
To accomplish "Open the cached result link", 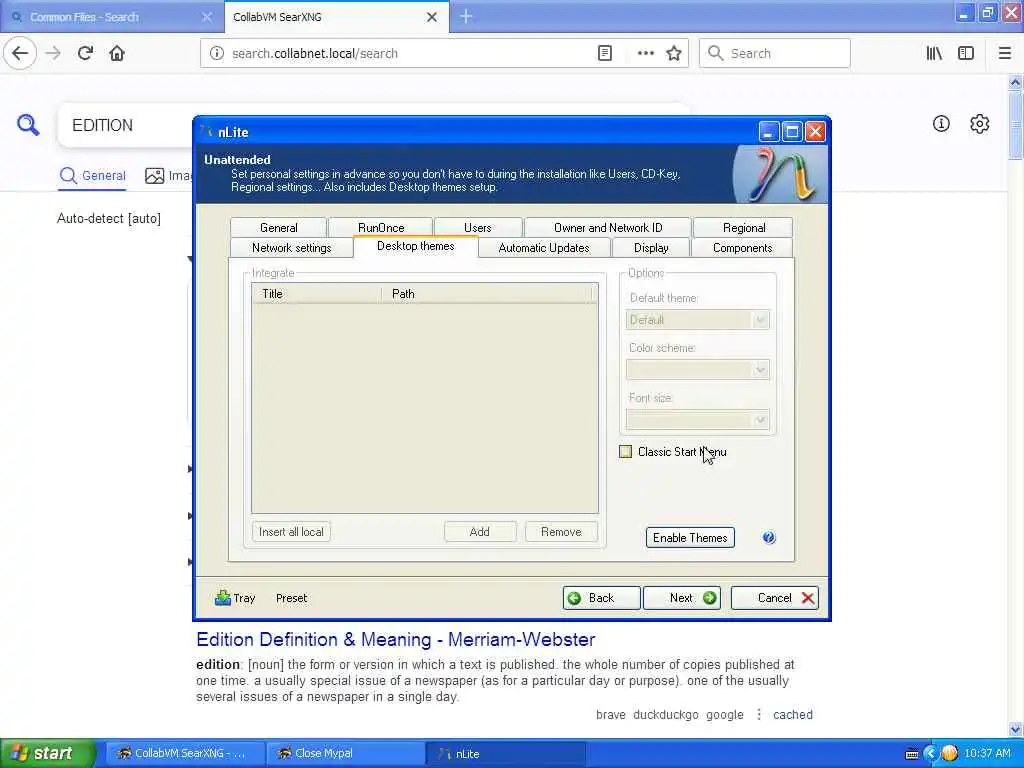I will (793, 714).
